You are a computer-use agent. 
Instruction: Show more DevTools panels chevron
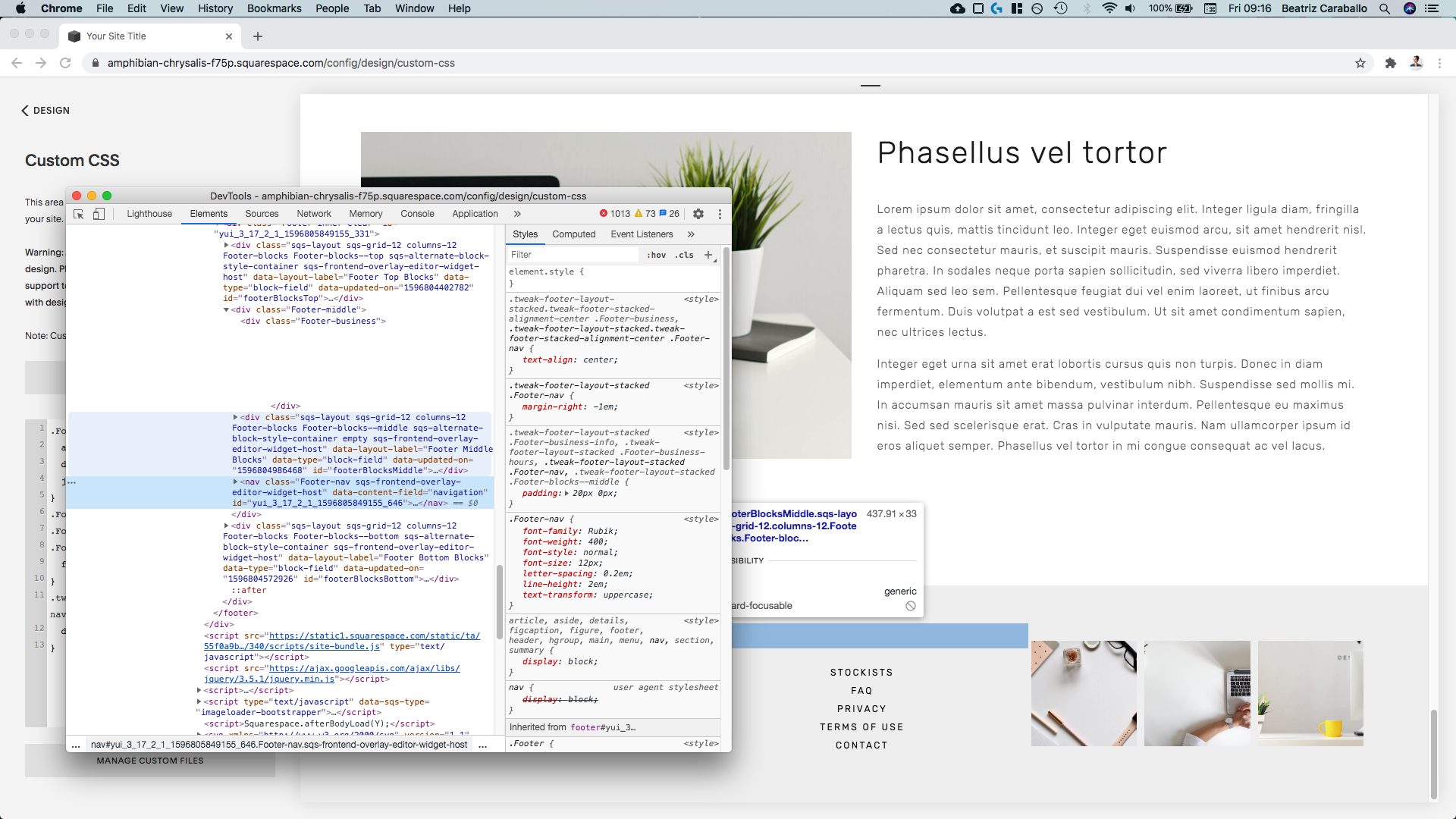pyautogui.click(x=517, y=214)
